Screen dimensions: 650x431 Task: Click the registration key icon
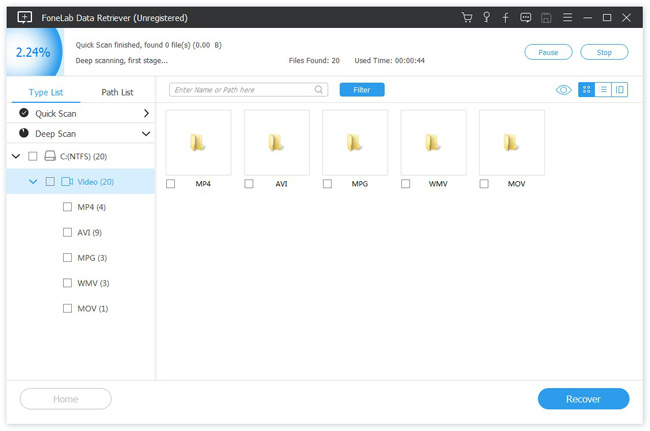[x=486, y=17]
